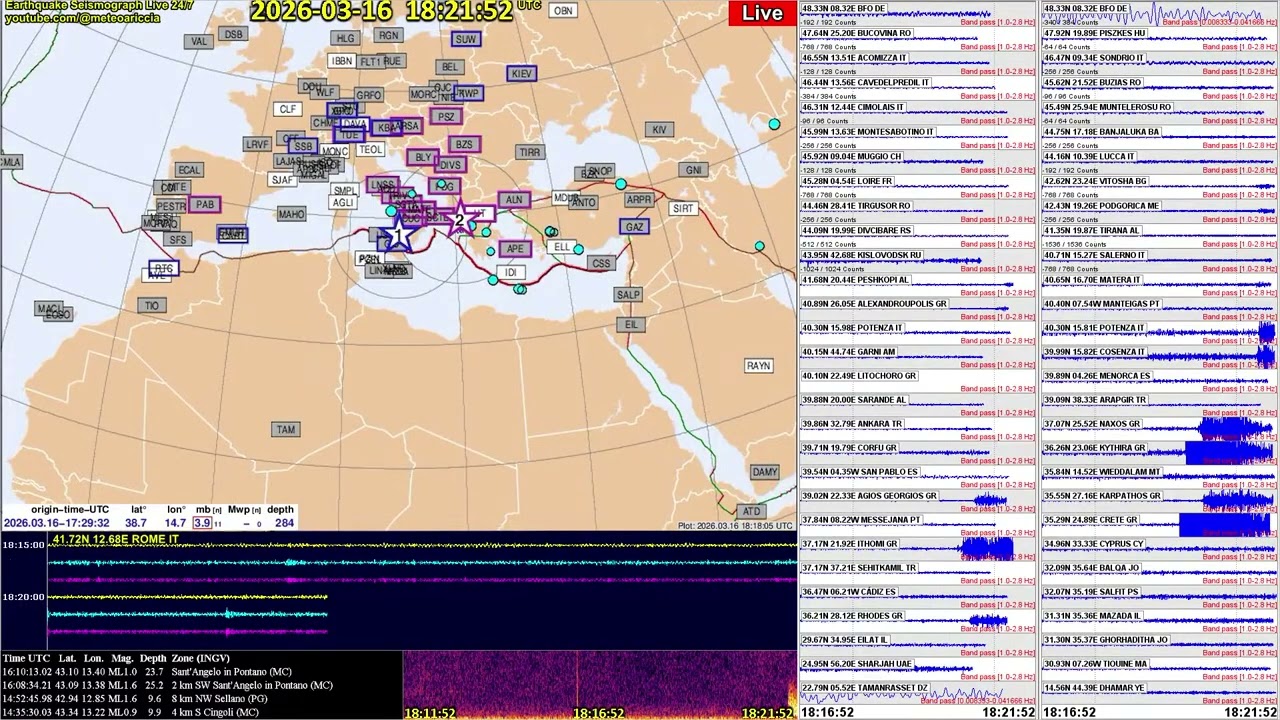This screenshot has height=720, width=1280.
Task: Select the ATD station label
Action: (751, 511)
